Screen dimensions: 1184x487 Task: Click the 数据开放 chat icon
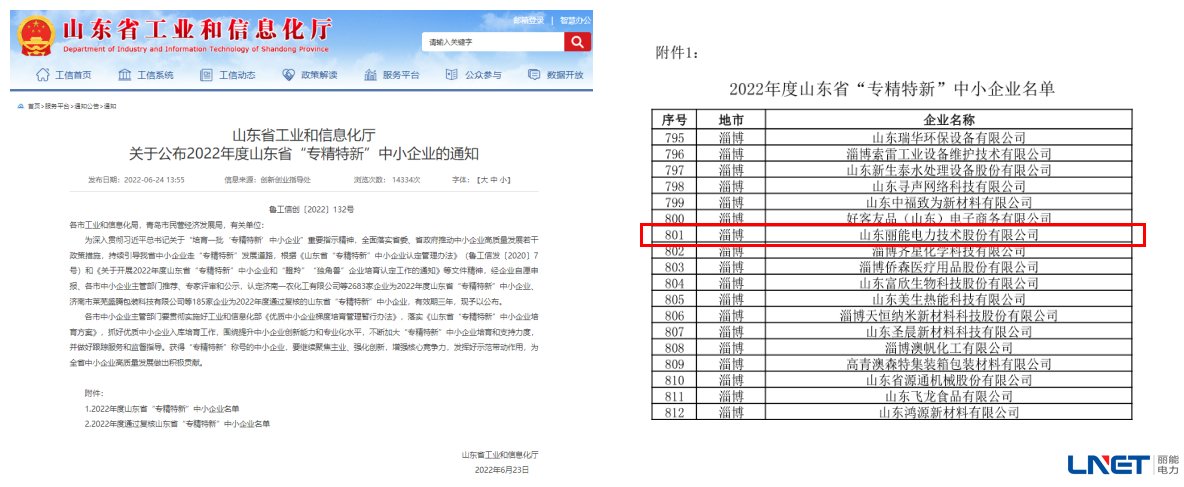(534, 75)
